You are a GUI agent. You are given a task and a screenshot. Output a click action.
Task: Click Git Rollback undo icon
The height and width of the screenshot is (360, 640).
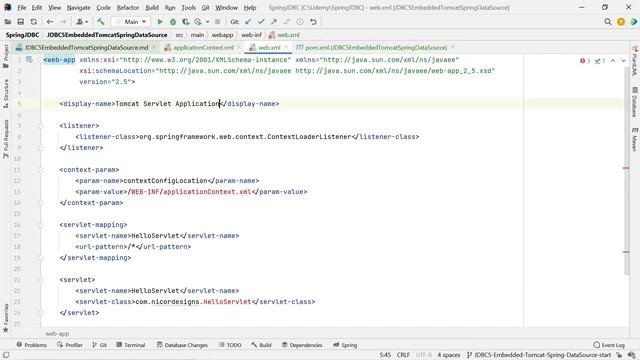(x=313, y=22)
